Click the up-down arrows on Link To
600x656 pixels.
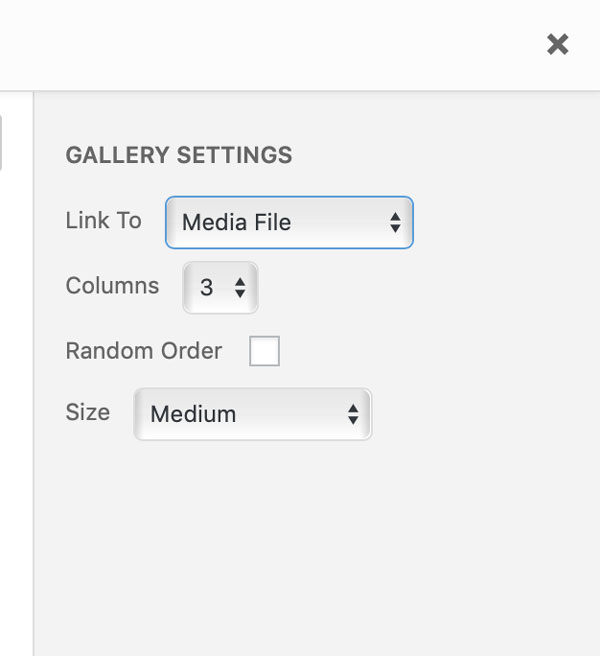(x=395, y=222)
